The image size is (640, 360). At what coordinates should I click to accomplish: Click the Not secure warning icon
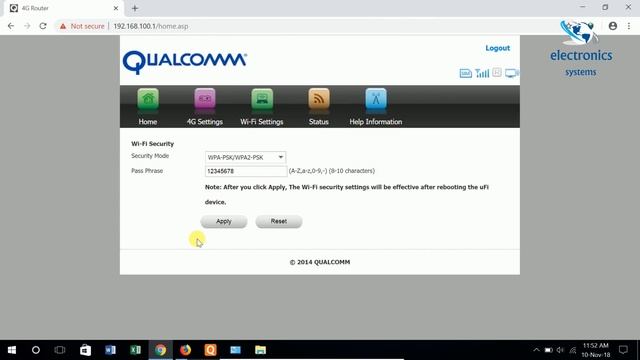63,26
